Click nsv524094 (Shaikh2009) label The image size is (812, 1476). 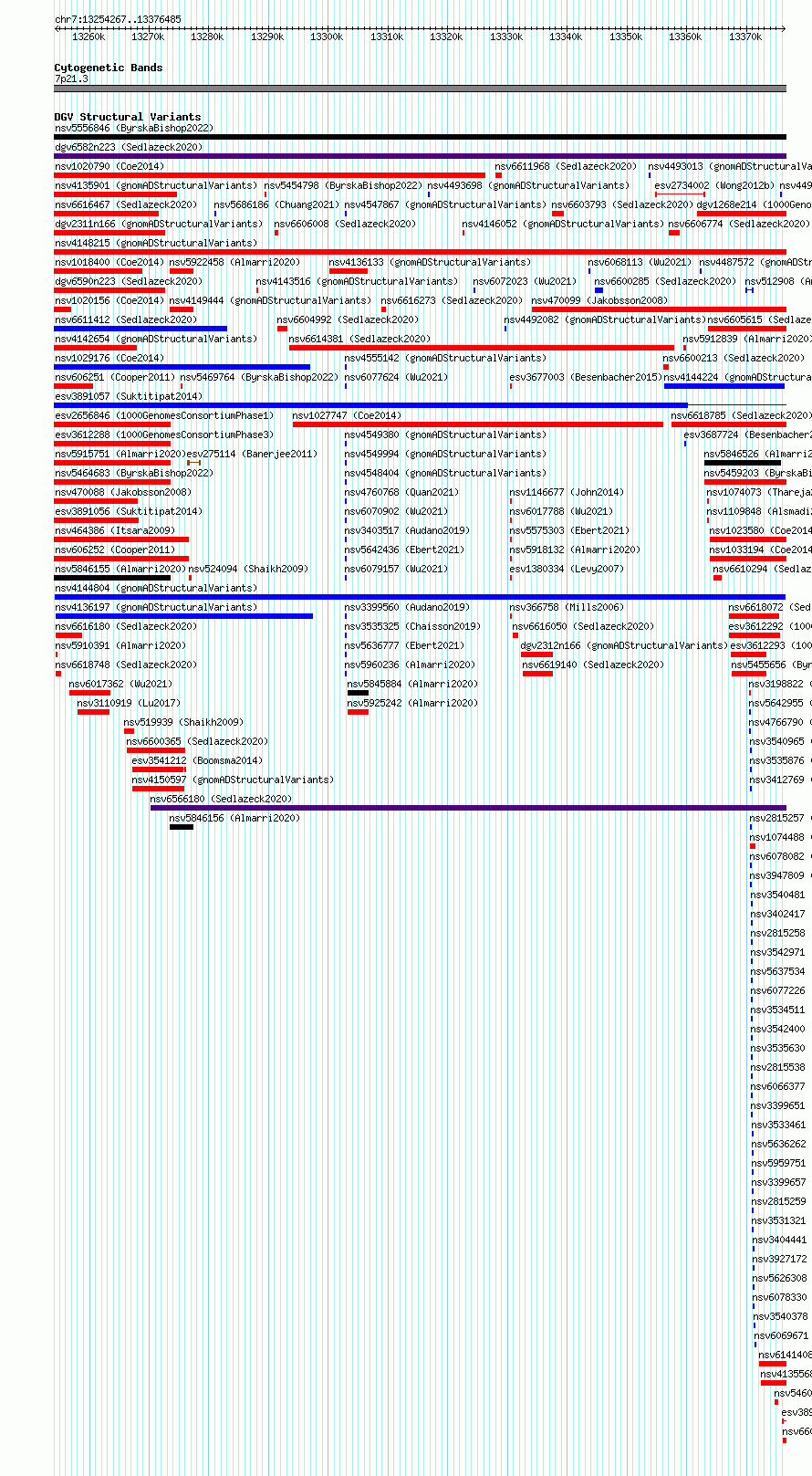(249, 569)
